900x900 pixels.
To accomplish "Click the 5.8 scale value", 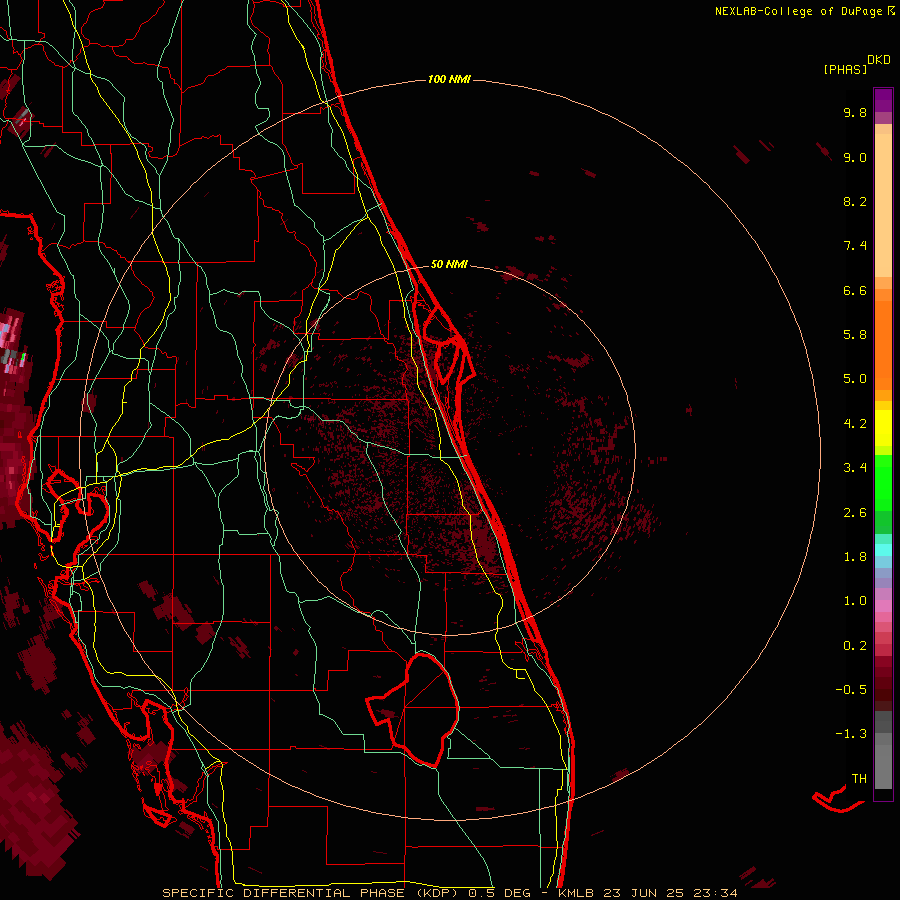I will (855, 335).
